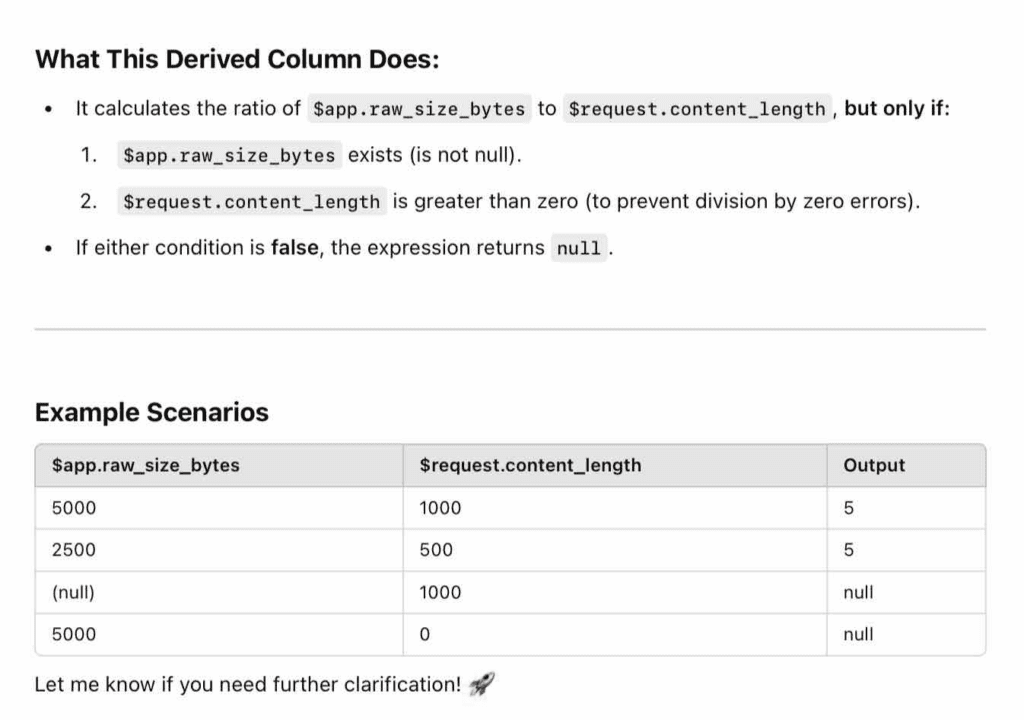Click the 500 table cell
The height and width of the screenshot is (720, 1024).
(436, 550)
